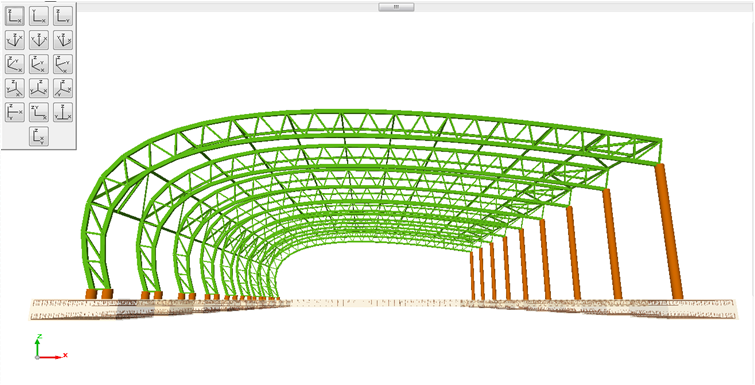
Task: Pick the lone bottom Z-X-Y view icon in the panel
Action: point(39,137)
